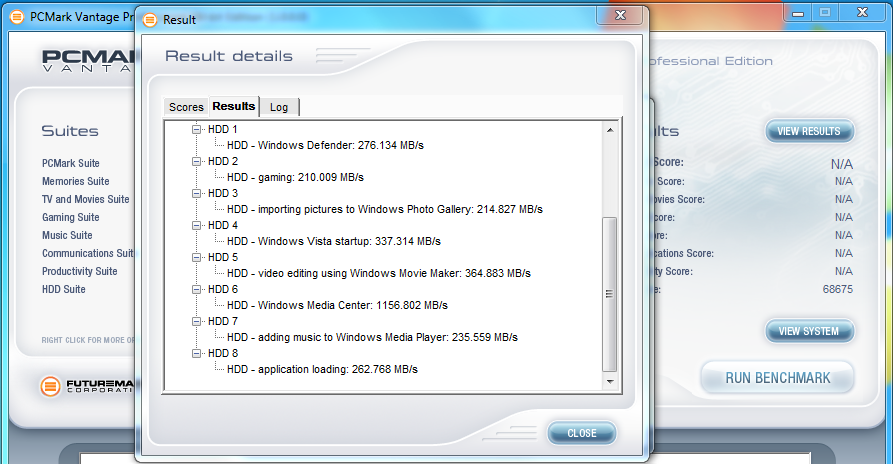893x464 pixels.
Task: Select Communications Suite in Suites list
Action: 88,253
